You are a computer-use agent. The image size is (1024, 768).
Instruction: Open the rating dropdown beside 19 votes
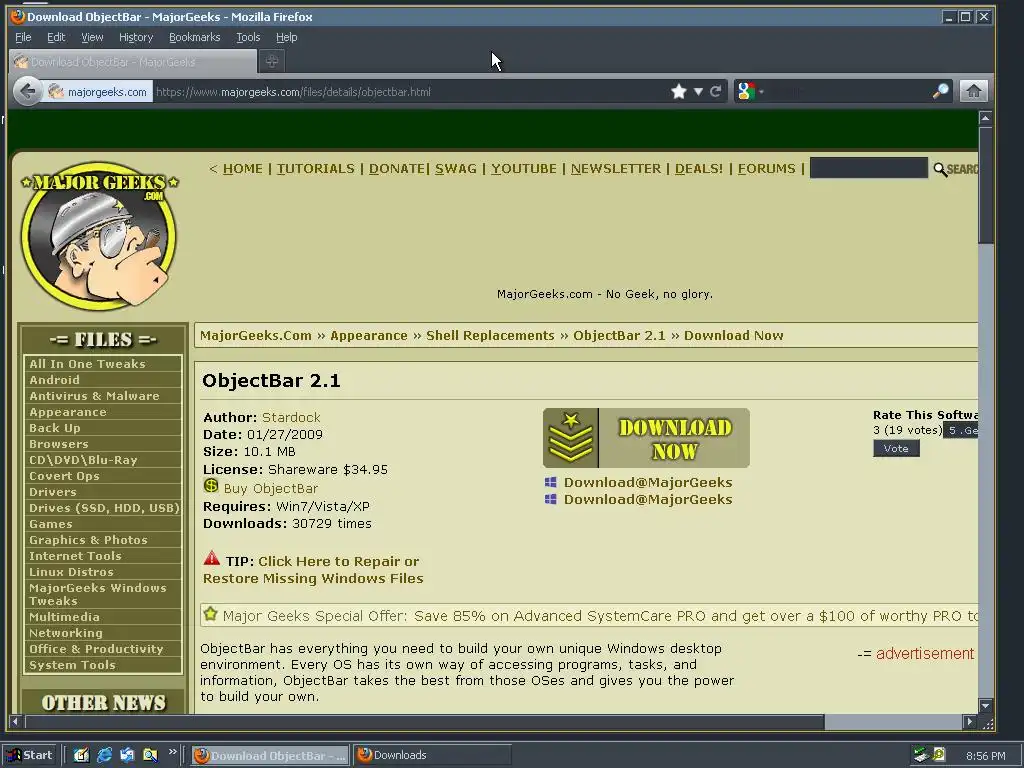click(x=961, y=430)
